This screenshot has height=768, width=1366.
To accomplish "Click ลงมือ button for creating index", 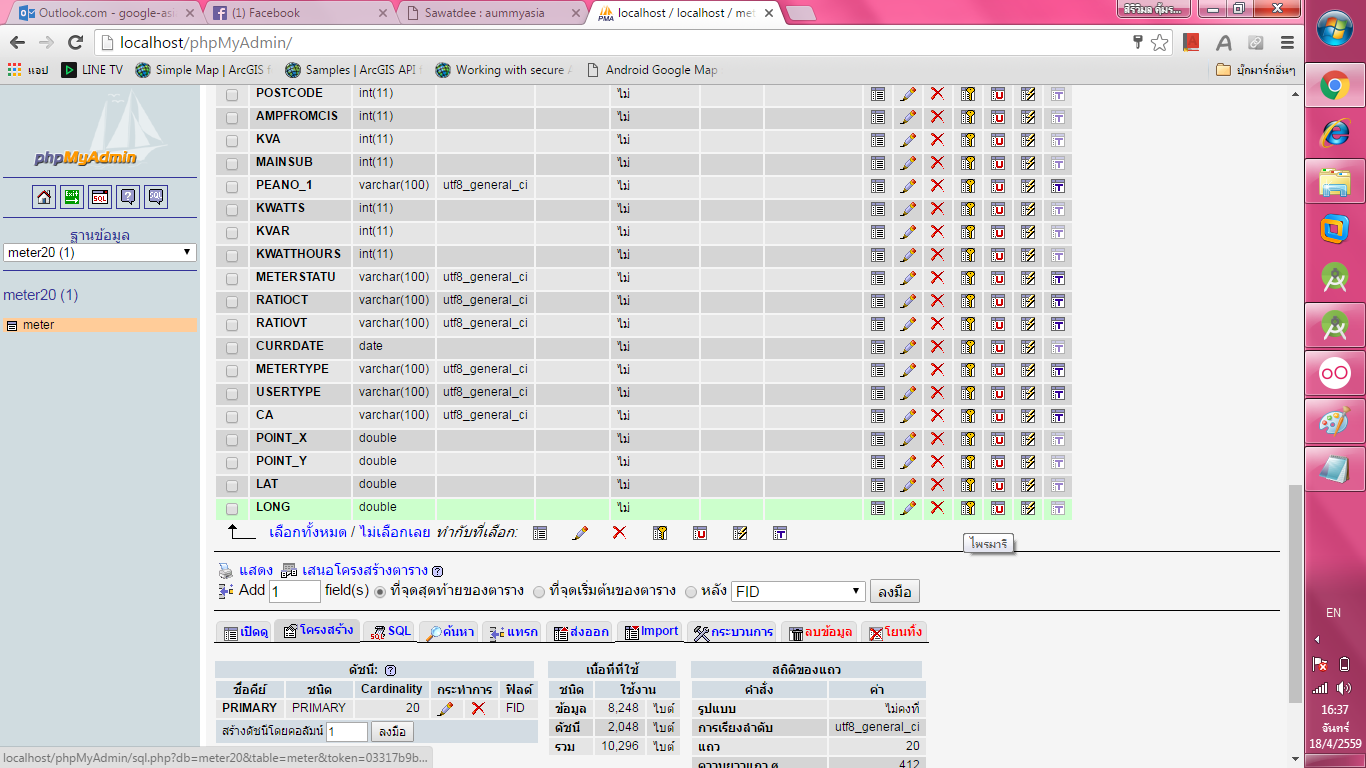I will coord(393,732).
